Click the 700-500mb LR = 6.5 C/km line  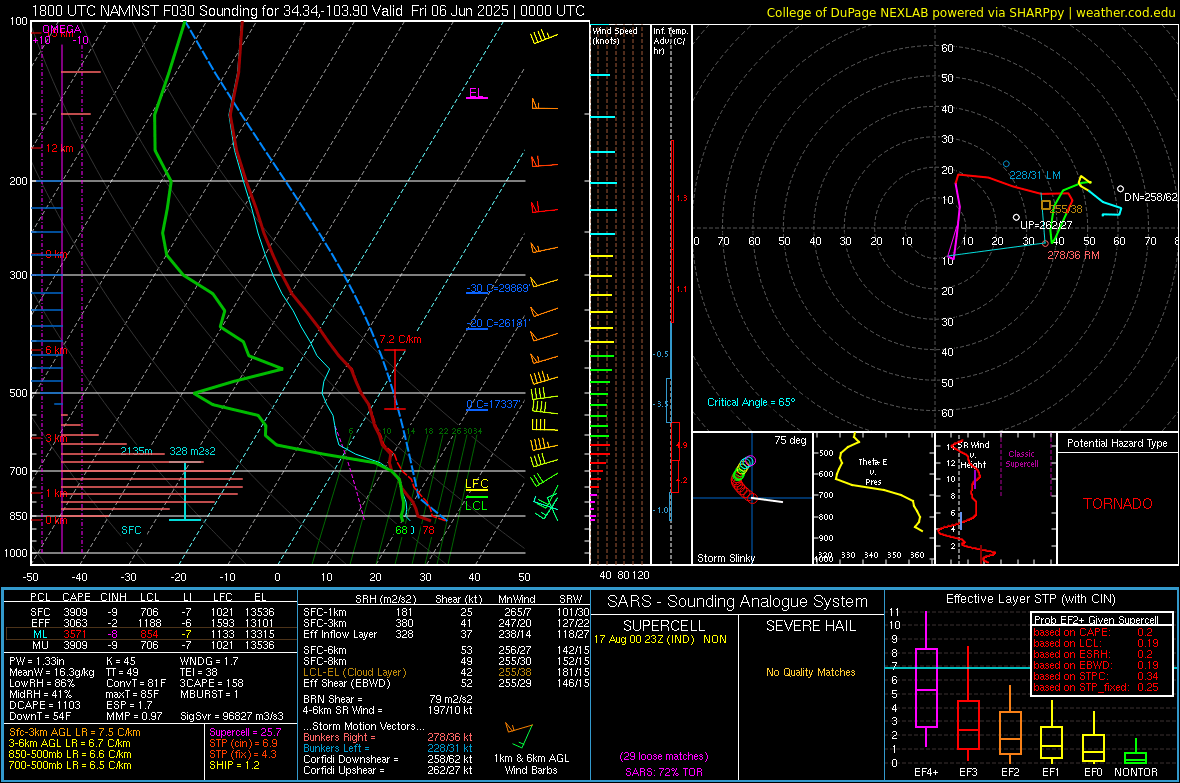click(70, 765)
